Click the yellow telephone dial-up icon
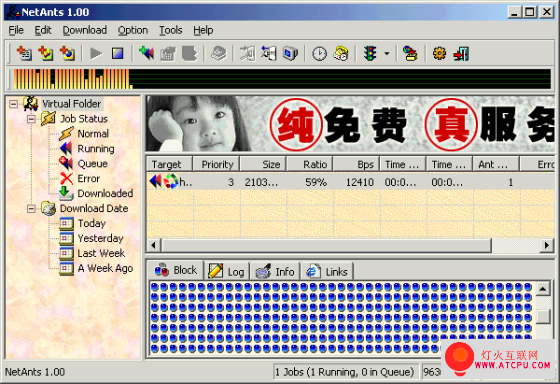This screenshot has width=560, height=384. [341, 54]
